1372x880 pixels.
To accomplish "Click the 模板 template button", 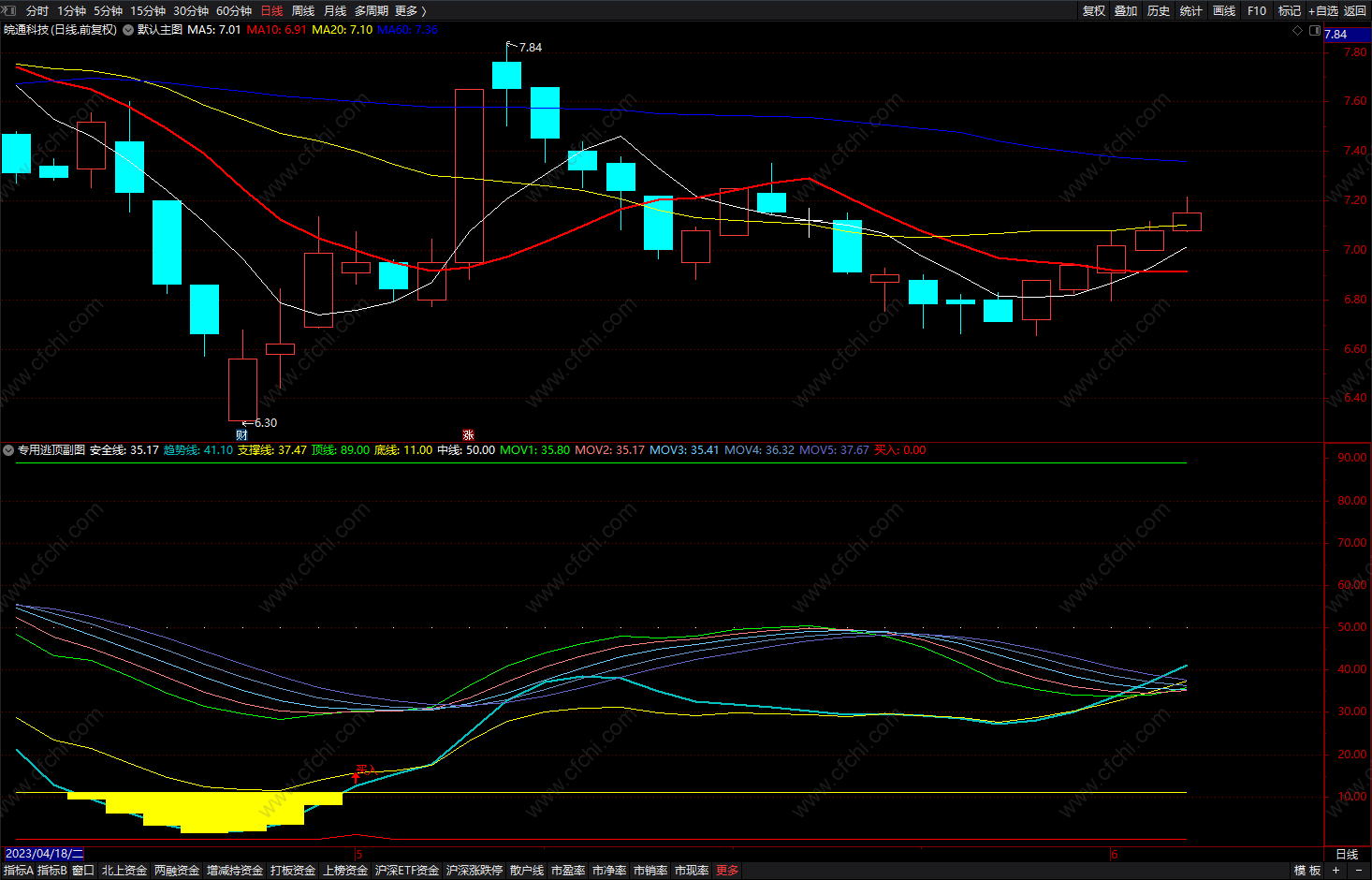I will click(1307, 871).
